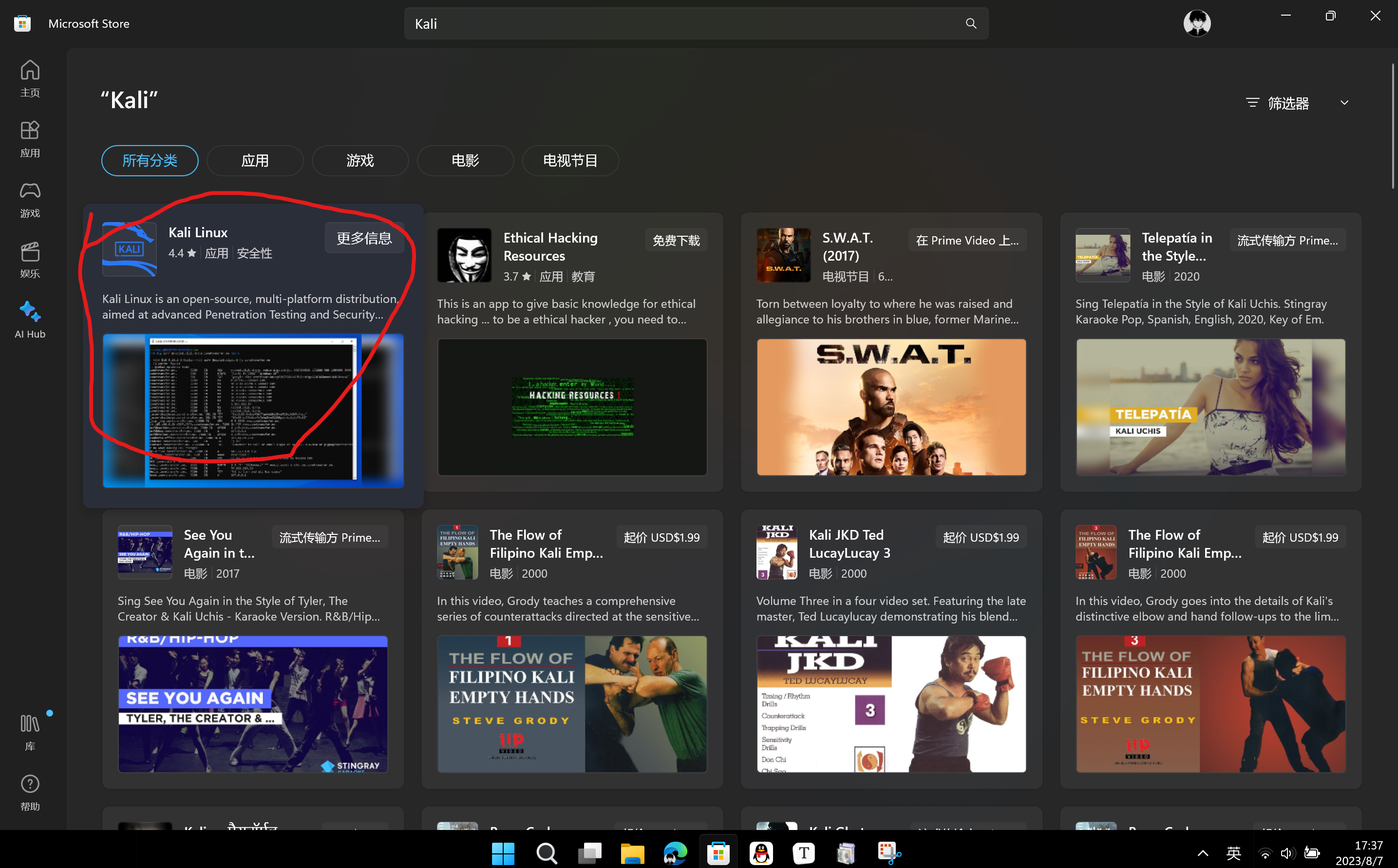Click free download for Ethical Hacking Resources
The image size is (1398, 868).
[x=676, y=241]
